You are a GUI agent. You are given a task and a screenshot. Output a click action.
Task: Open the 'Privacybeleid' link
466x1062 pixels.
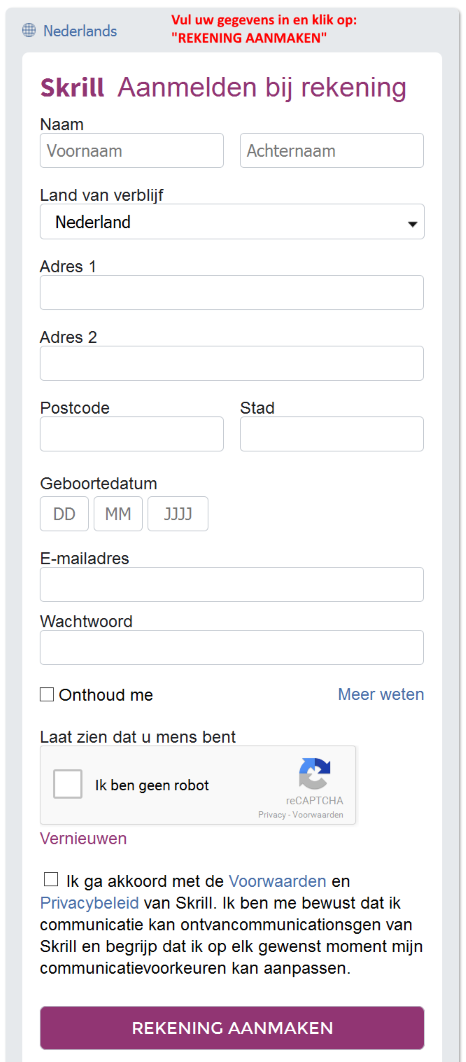89,903
